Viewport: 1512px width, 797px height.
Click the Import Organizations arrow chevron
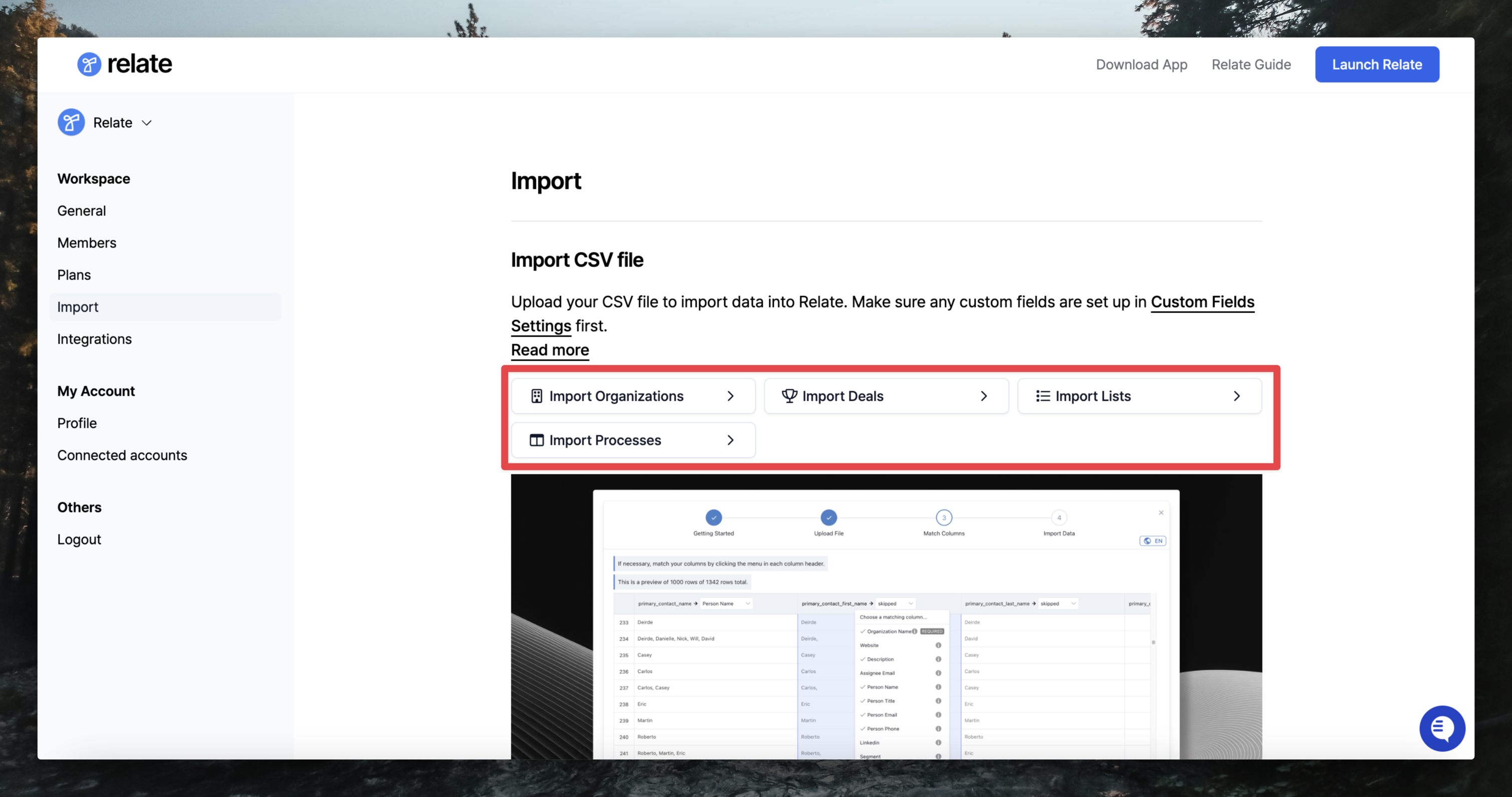coord(730,396)
